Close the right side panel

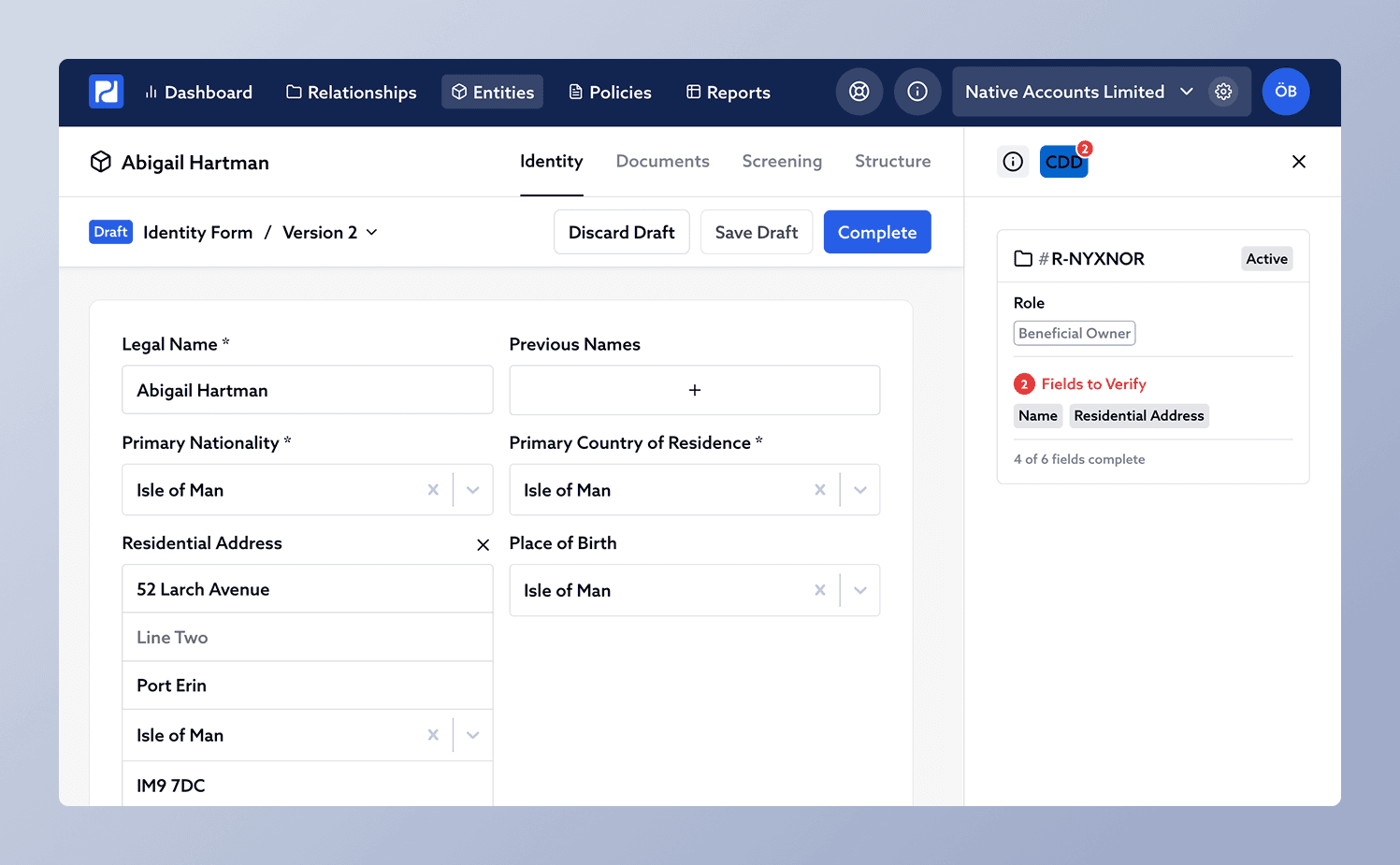pyautogui.click(x=1299, y=162)
